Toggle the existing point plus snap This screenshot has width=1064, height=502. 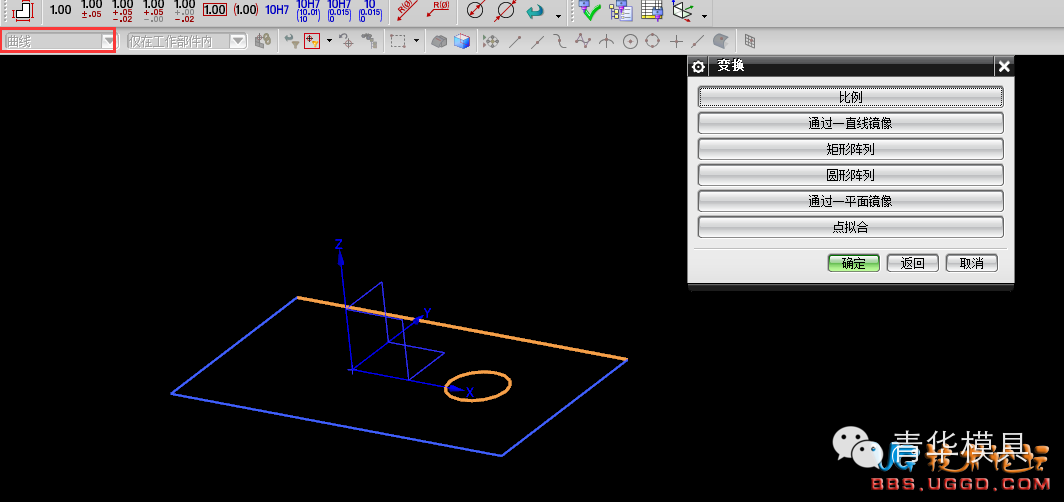pos(676,41)
